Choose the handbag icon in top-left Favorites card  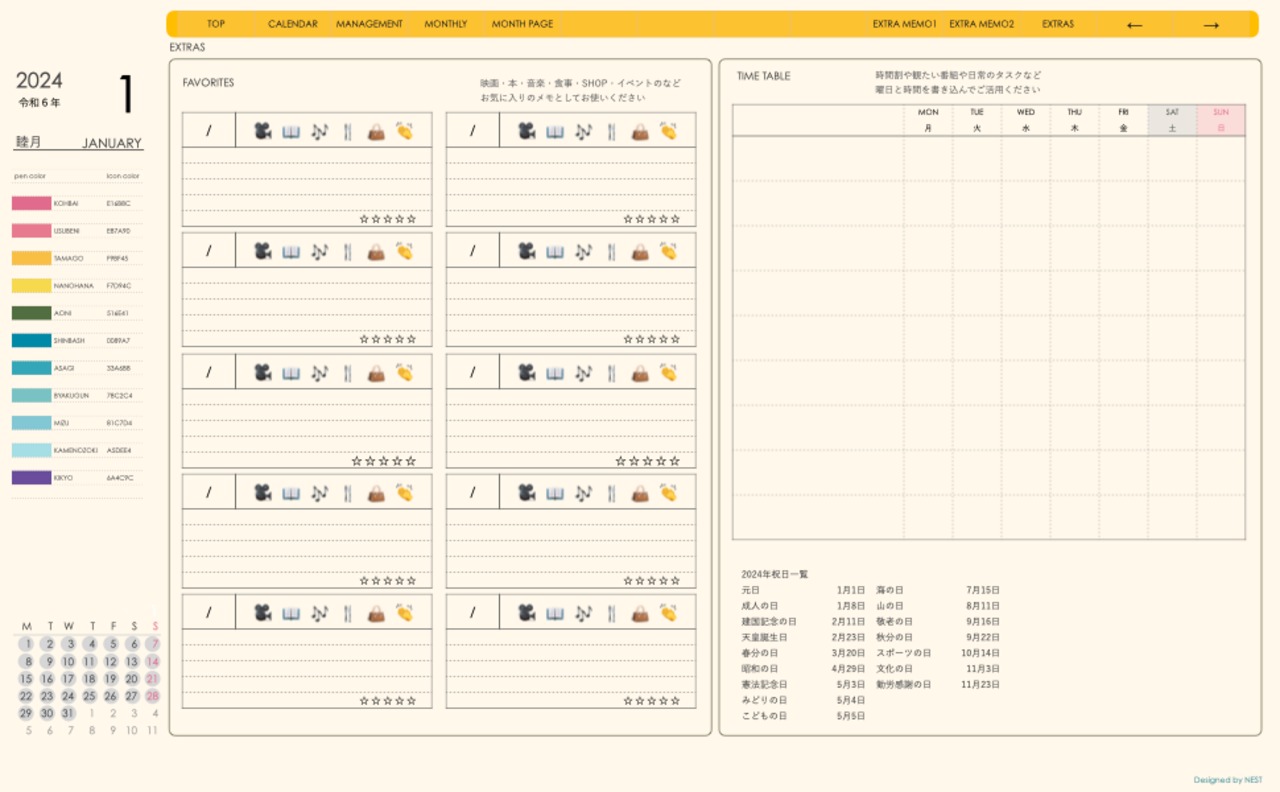click(x=376, y=131)
